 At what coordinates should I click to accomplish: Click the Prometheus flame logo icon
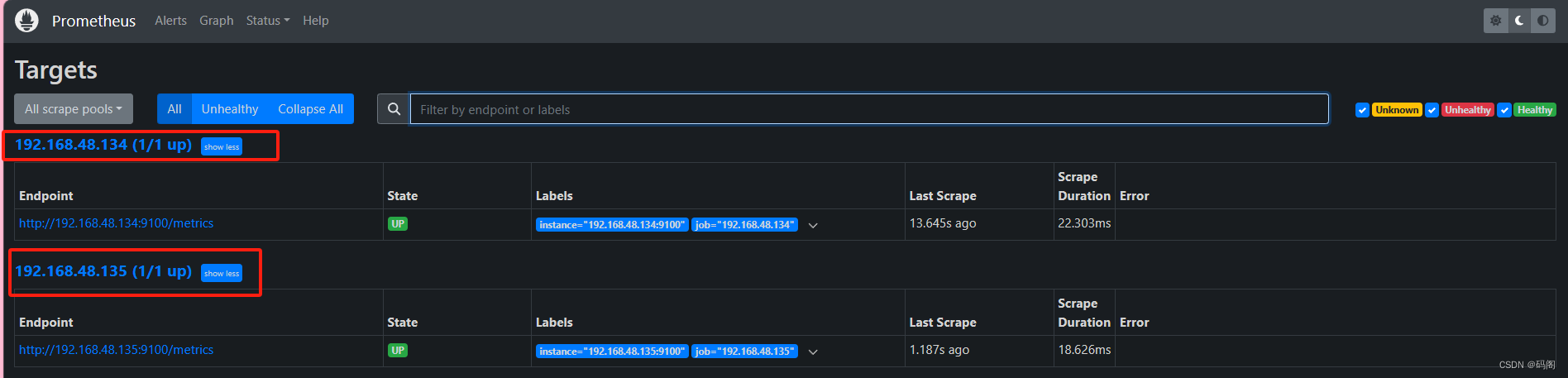click(26, 21)
